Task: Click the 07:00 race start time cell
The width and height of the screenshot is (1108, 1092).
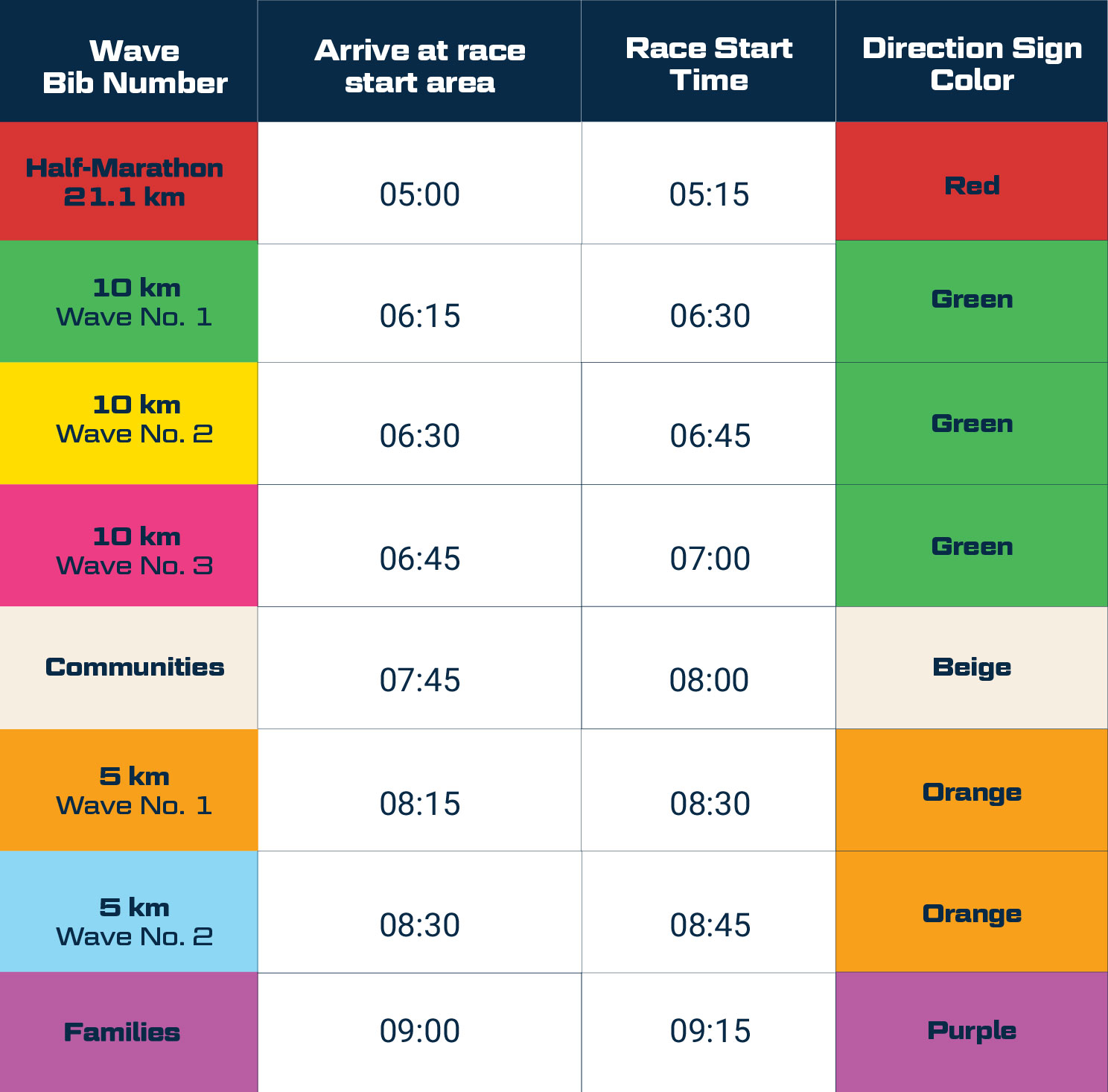Action: point(710,559)
